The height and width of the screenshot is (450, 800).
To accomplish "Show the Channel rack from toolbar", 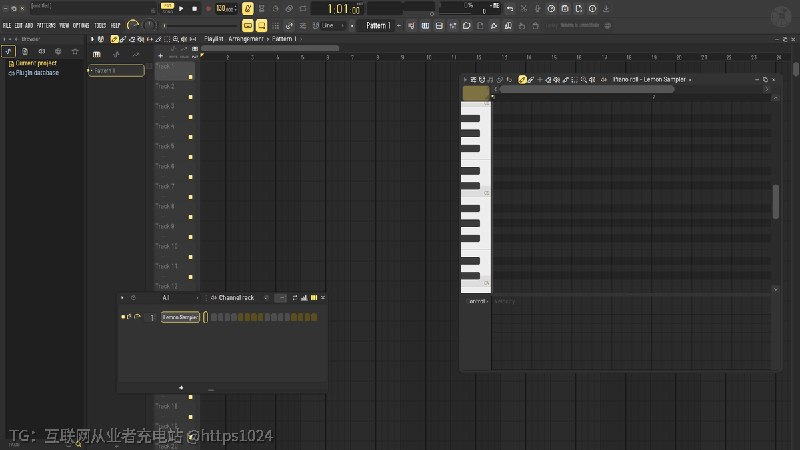I will (x=439, y=26).
